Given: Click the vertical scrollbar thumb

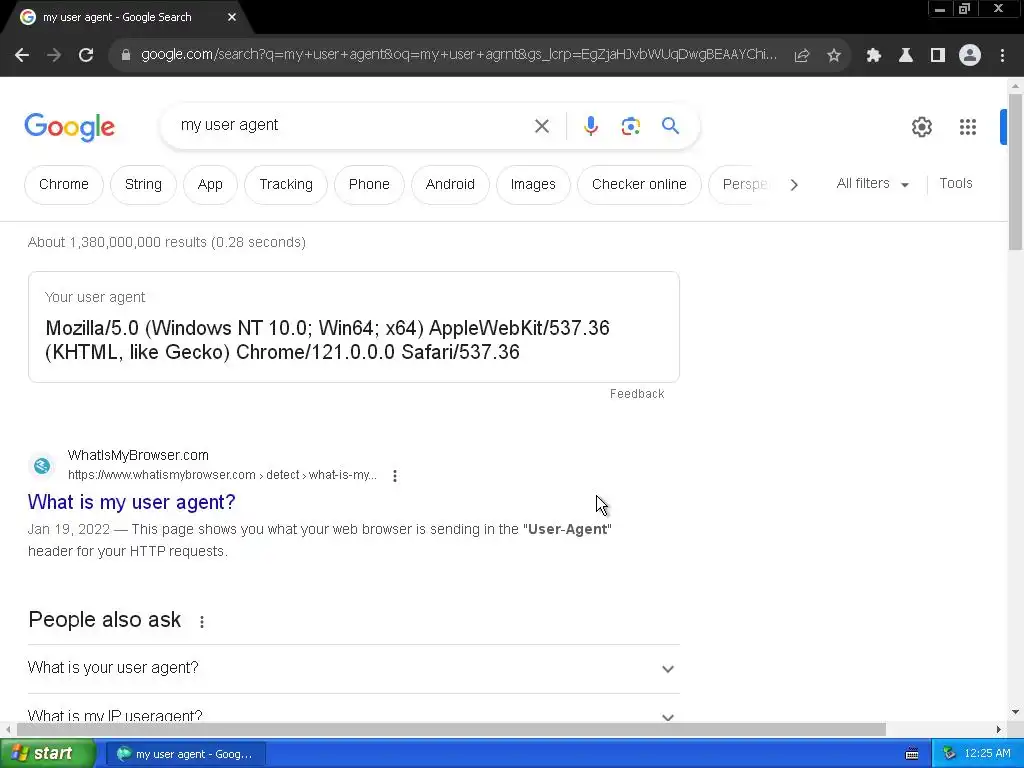Looking at the screenshot, I should coord(1015,172).
